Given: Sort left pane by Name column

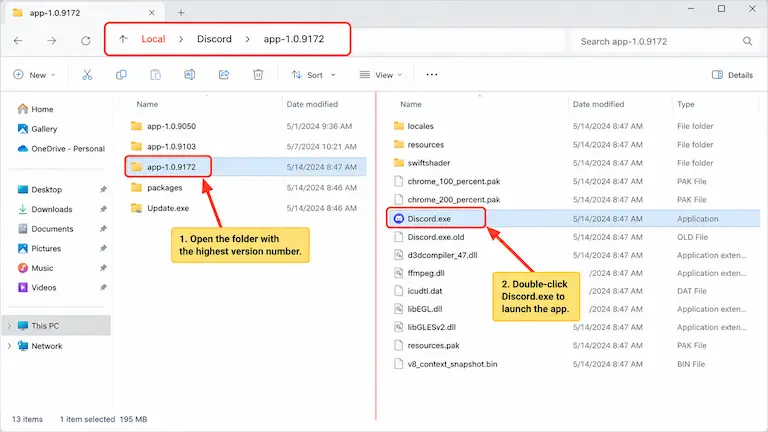Looking at the screenshot, I should [x=147, y=104].
